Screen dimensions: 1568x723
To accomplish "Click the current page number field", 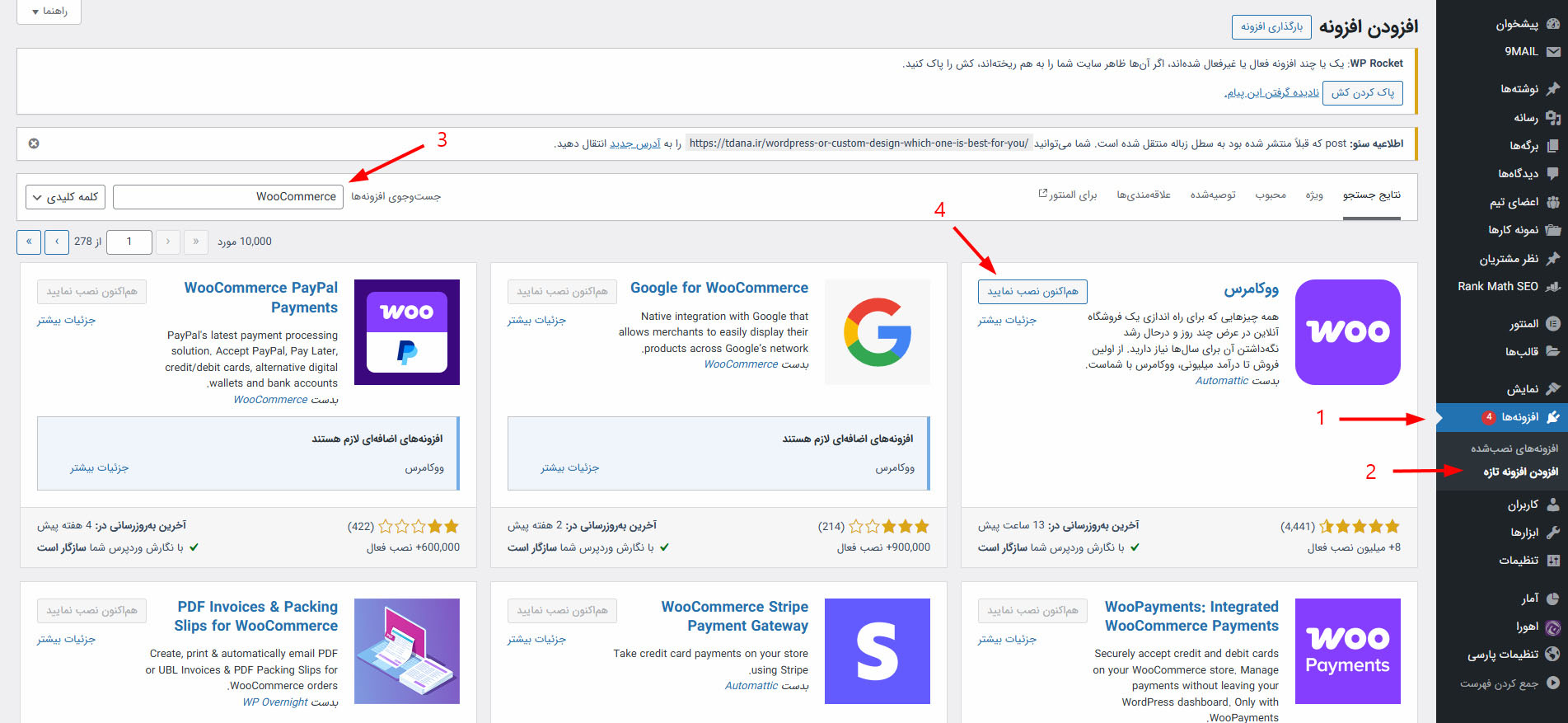I will tap(129, 242).
